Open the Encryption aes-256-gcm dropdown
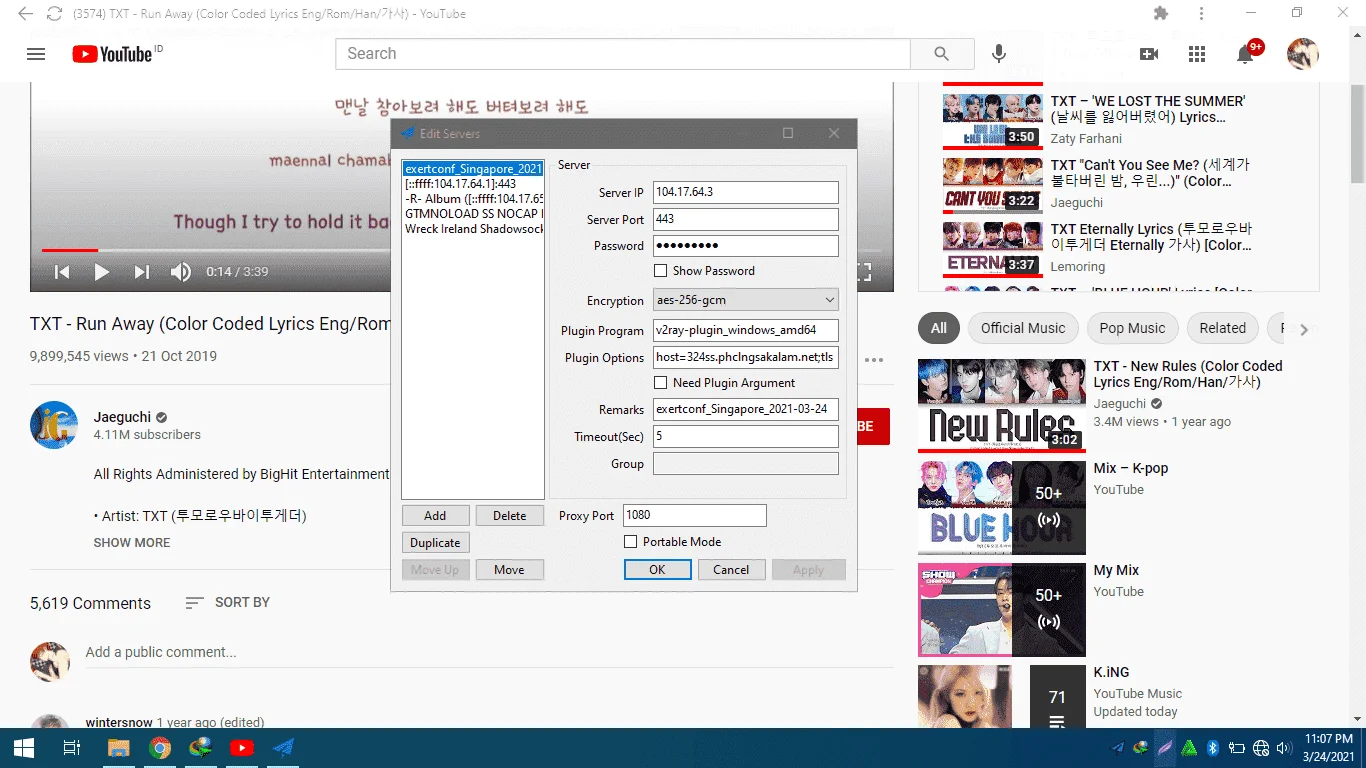This screenshot has height=768, width=1366. point(746,300)
